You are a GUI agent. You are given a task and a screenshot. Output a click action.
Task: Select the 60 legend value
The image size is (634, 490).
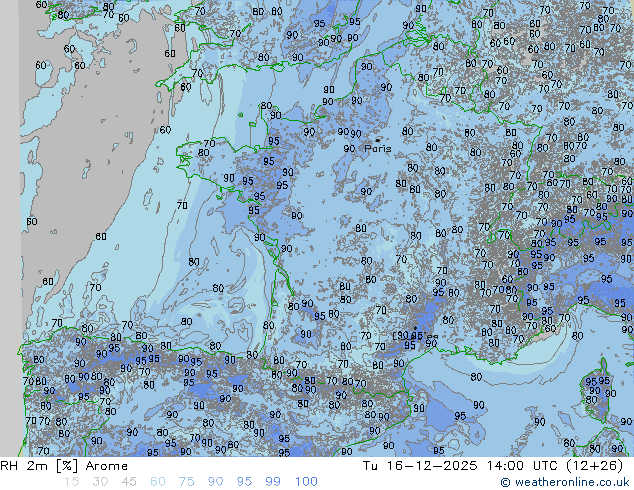[x=158, y=482]
